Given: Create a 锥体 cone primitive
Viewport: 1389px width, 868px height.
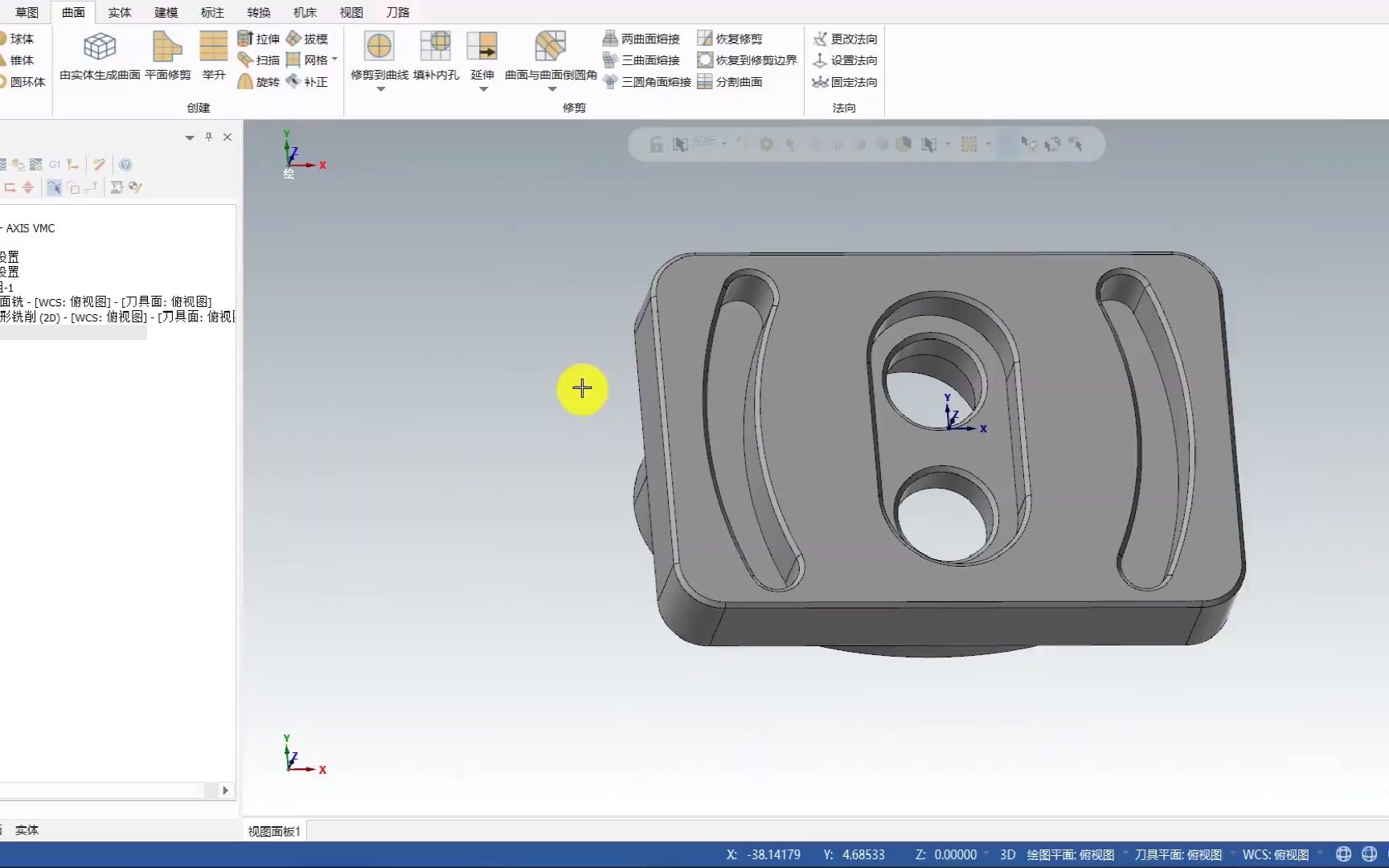Looking at the screenshot, I should point(17,60).
